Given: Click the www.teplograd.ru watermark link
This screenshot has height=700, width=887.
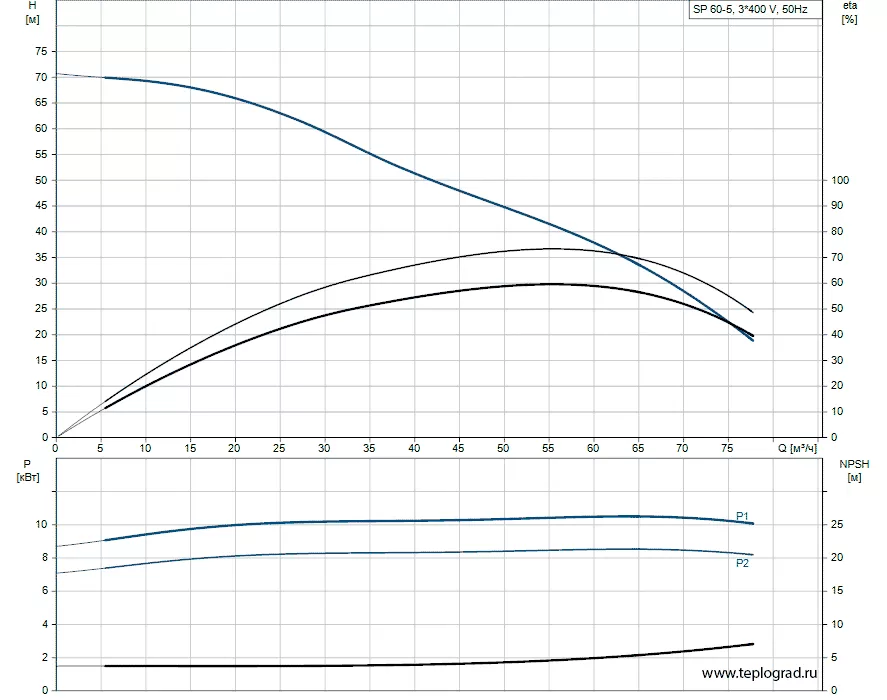Looking at the screenshot, I should pos(759,673).
